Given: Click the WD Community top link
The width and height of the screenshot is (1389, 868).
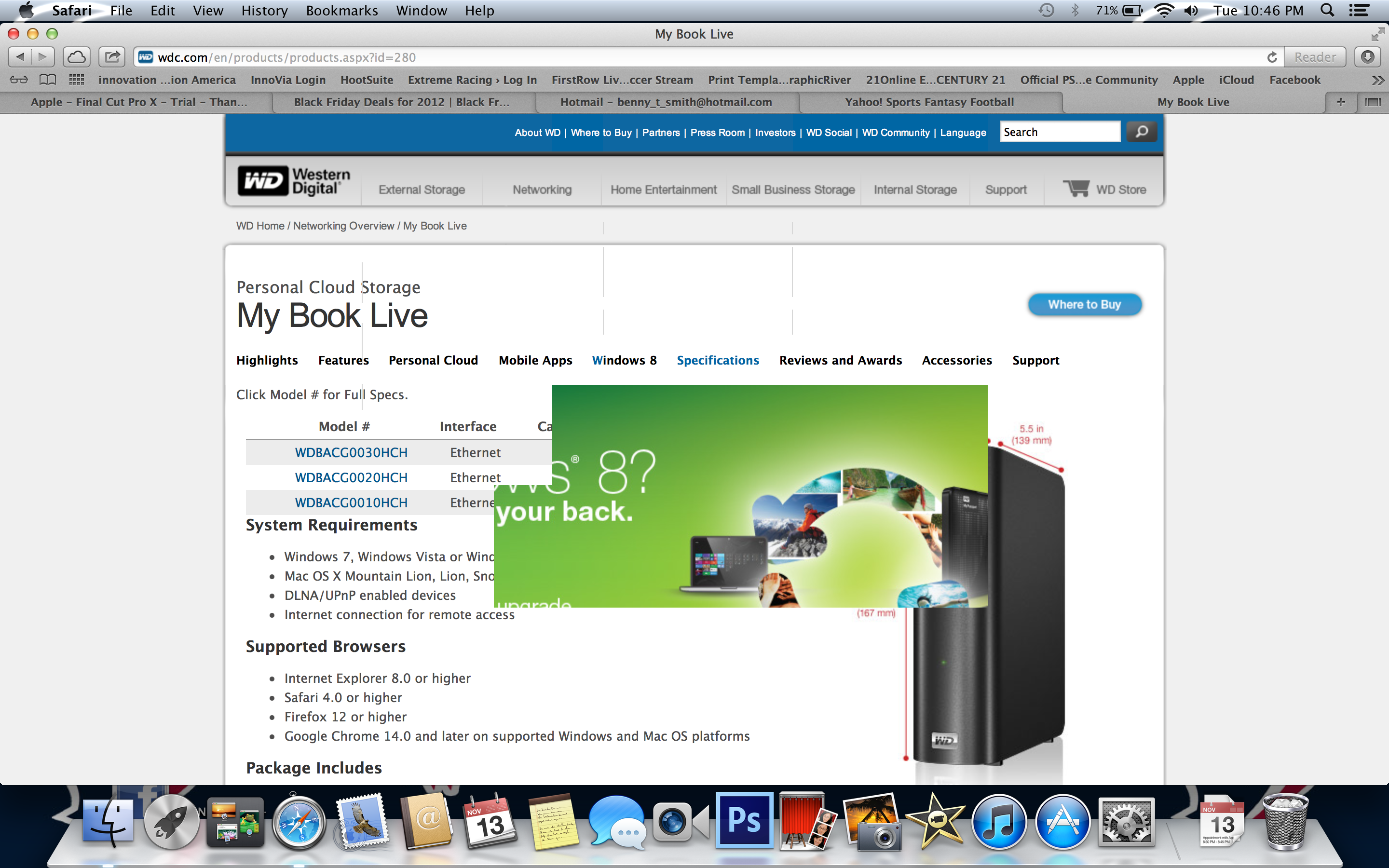Looking at the screenshot, I should coord(896,133).
